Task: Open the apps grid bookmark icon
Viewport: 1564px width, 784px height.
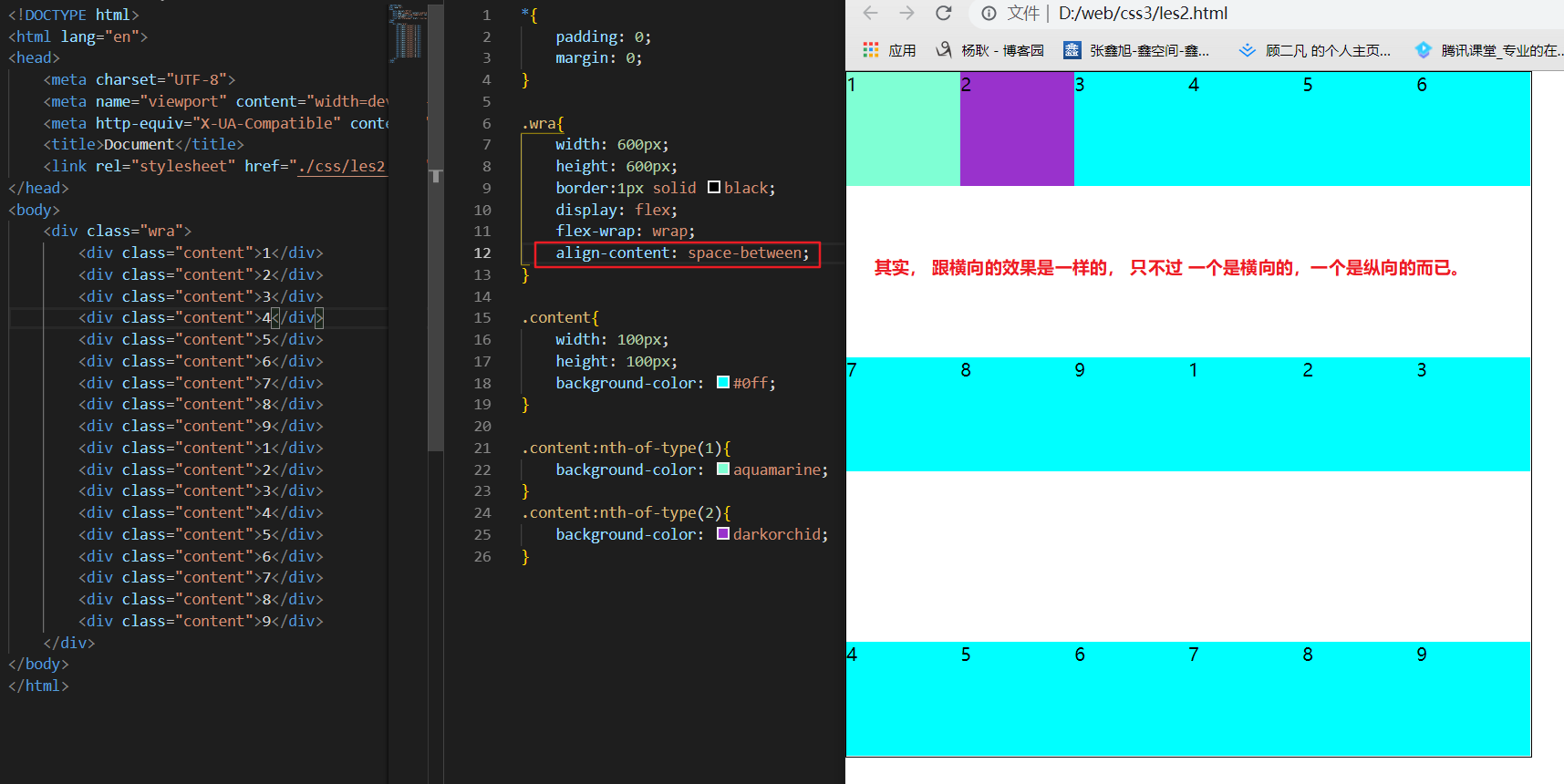Action: [871, 50]
